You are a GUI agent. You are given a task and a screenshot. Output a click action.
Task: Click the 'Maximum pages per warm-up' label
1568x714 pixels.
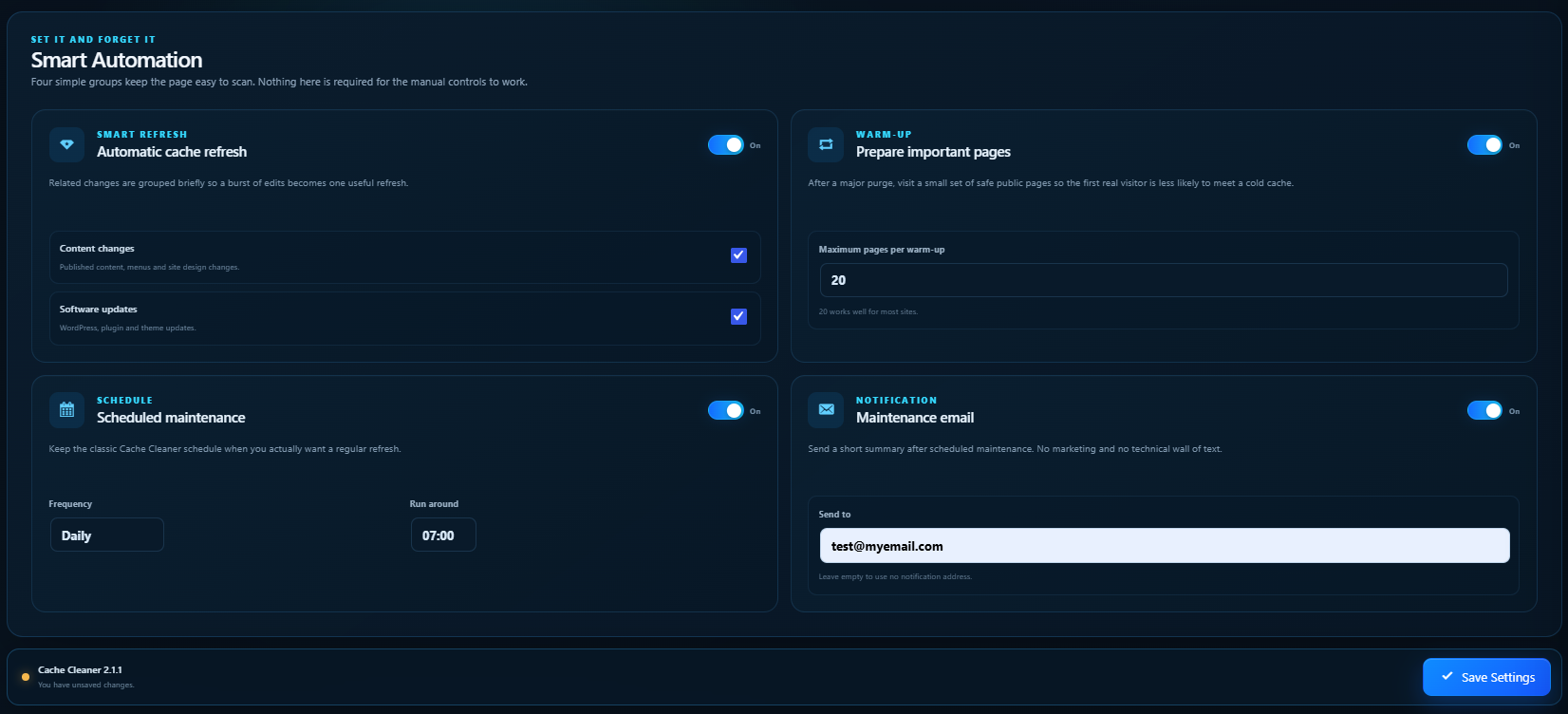pyautogui.click(x=882, y=250)
